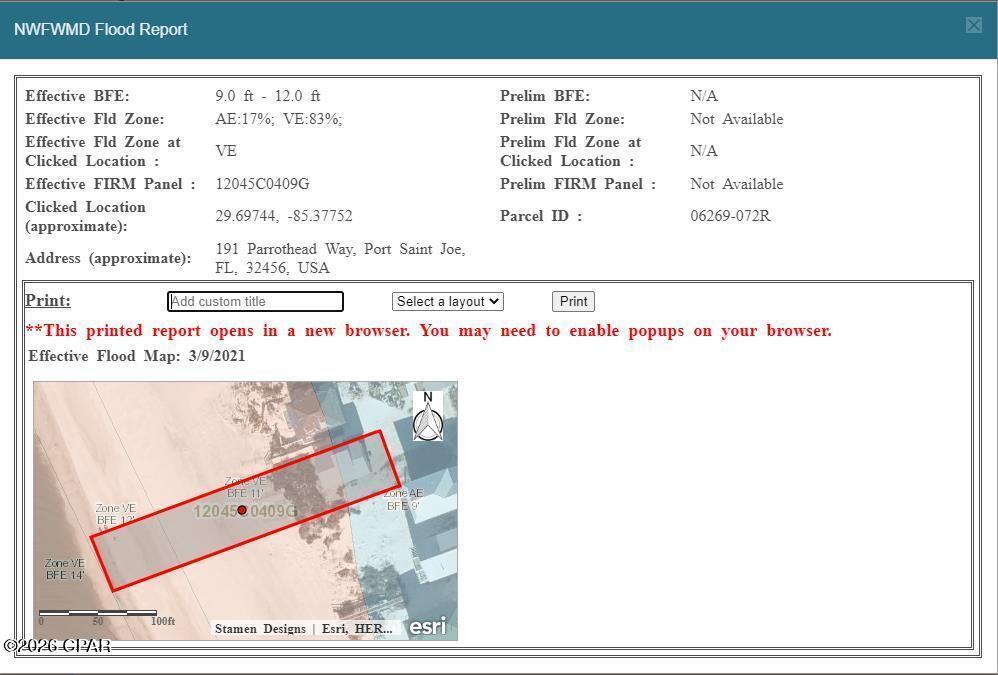Click the 2026 CPAR copyright text
Image resolution: width=998 pixels, height=675 pixels.
(55, 645)
